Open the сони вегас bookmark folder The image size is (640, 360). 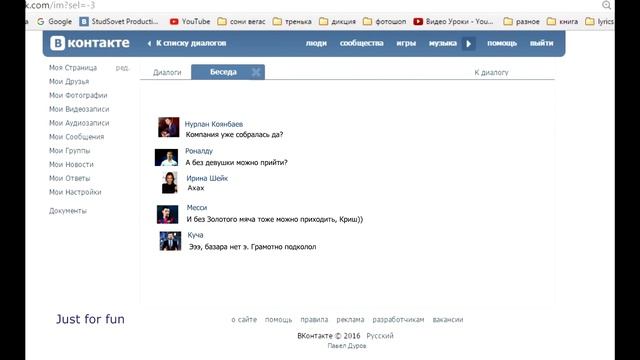241,22
